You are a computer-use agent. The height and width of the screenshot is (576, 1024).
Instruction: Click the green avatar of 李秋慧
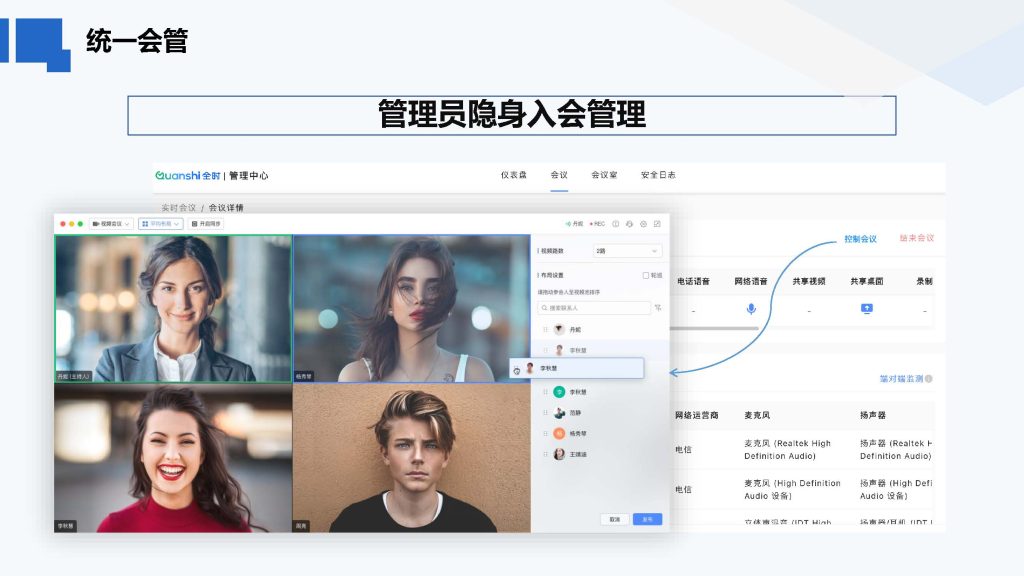559,392
